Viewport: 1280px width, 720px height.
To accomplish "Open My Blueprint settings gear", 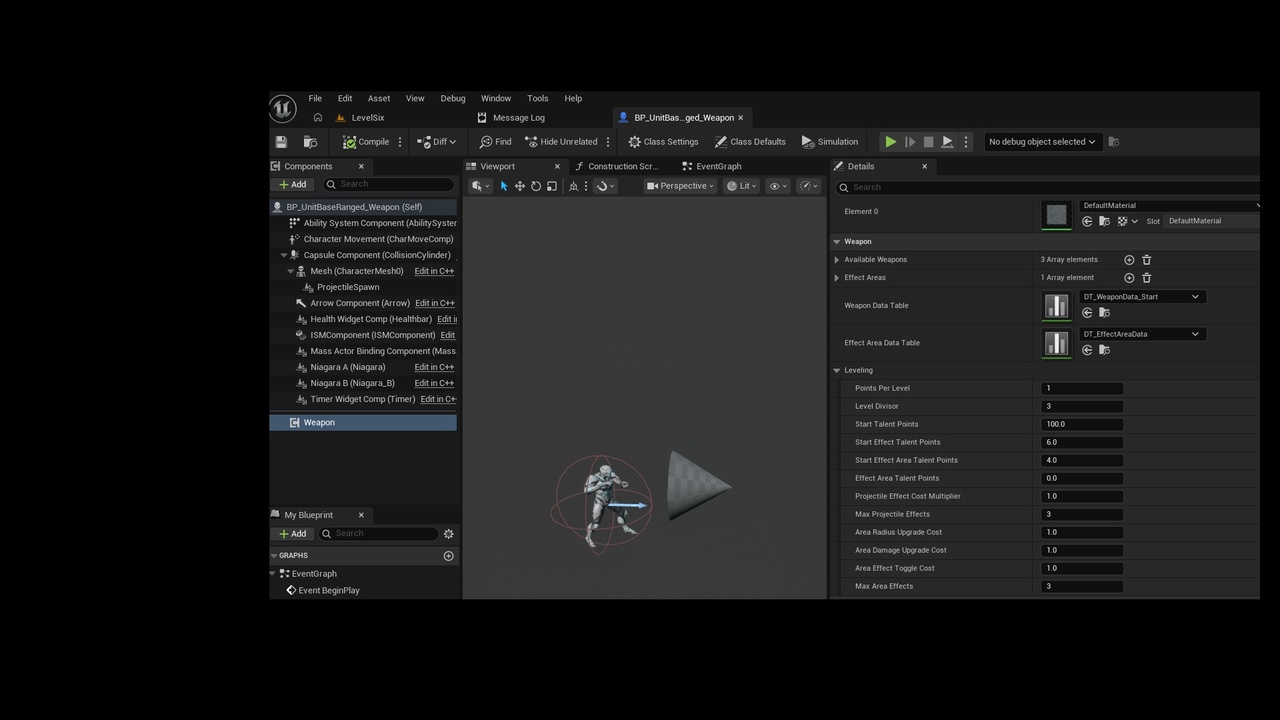I will click(x=449, y=534).
